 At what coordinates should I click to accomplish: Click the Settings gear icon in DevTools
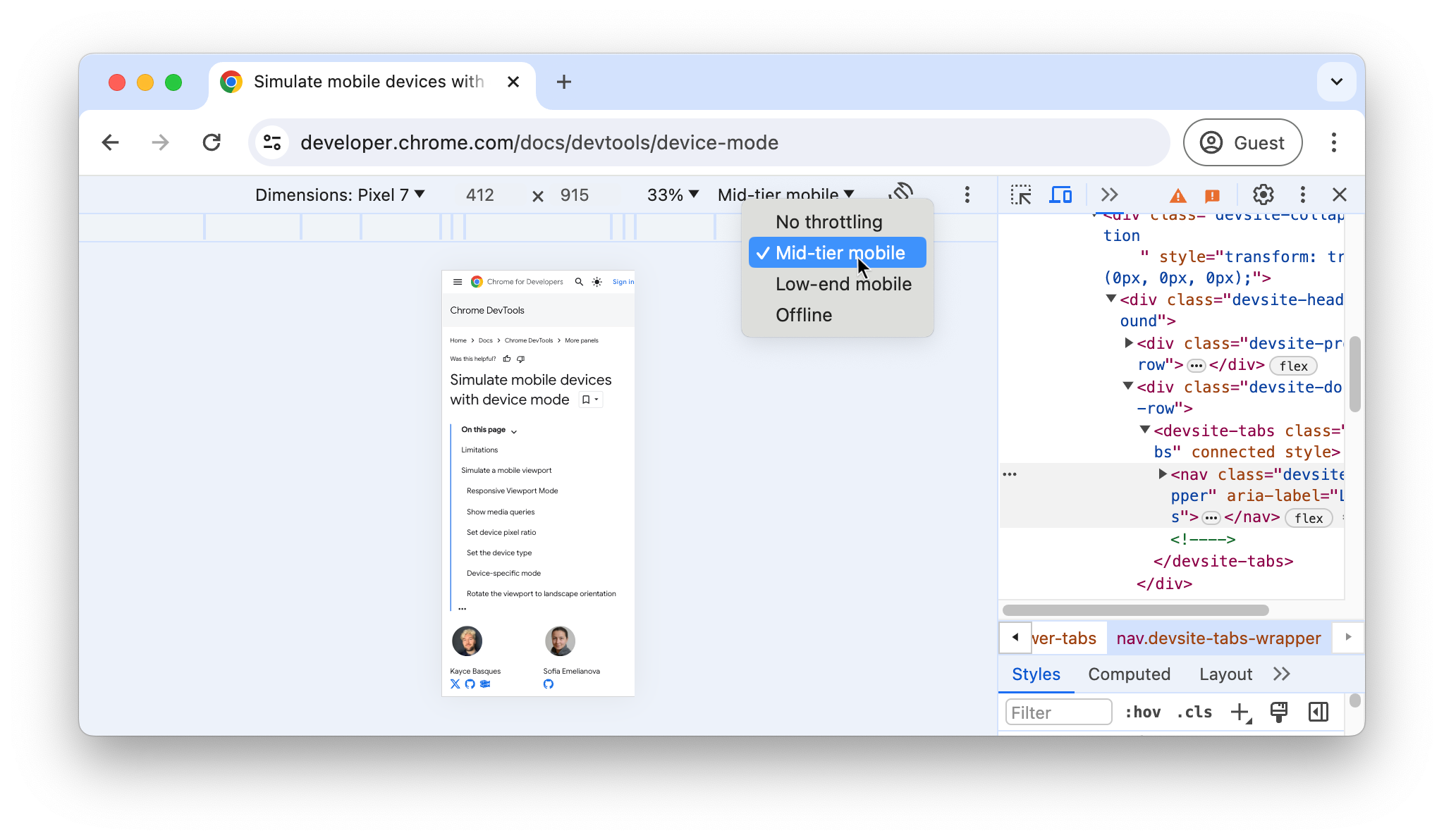(x=1263, y=194)
